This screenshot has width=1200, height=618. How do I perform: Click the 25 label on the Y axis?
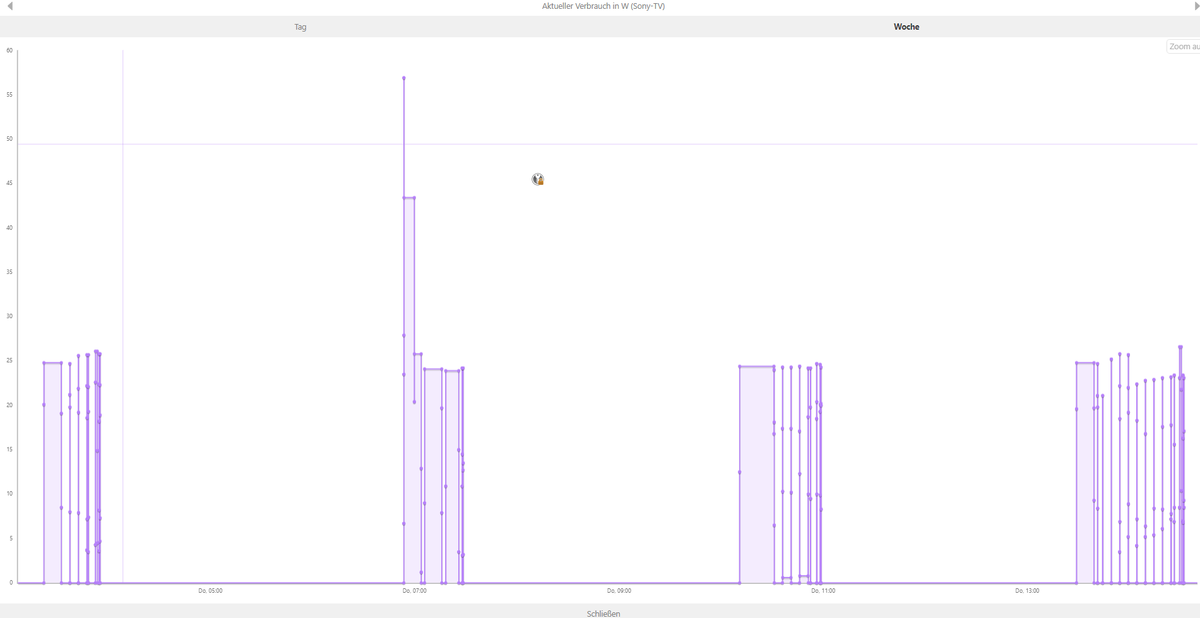pos(9,361)
